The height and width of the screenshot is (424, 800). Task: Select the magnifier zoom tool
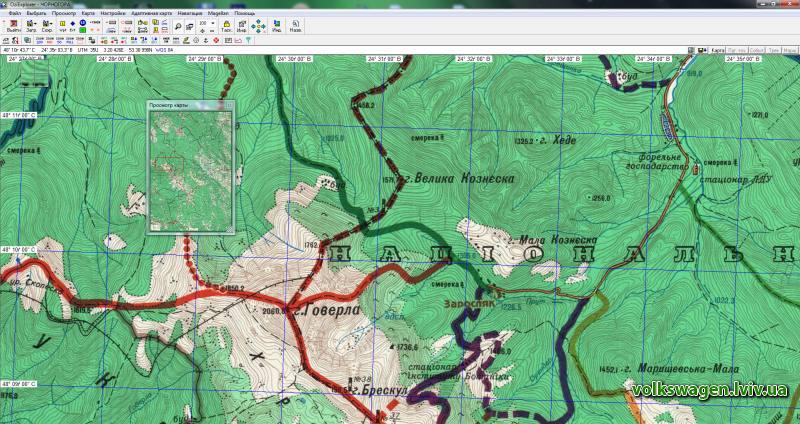coord(178,27)
